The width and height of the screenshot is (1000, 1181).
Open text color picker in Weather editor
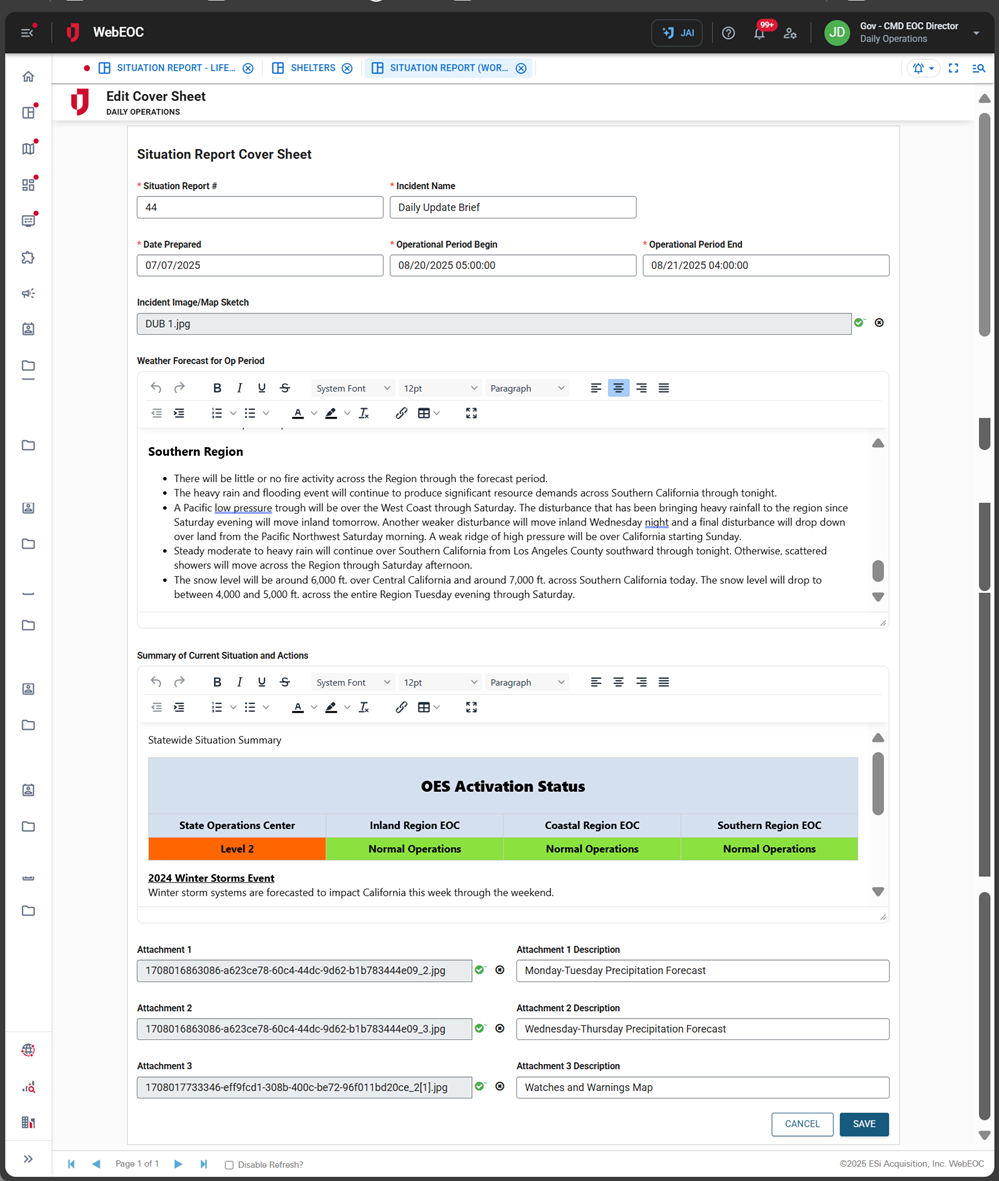click(x=298, y=413)
